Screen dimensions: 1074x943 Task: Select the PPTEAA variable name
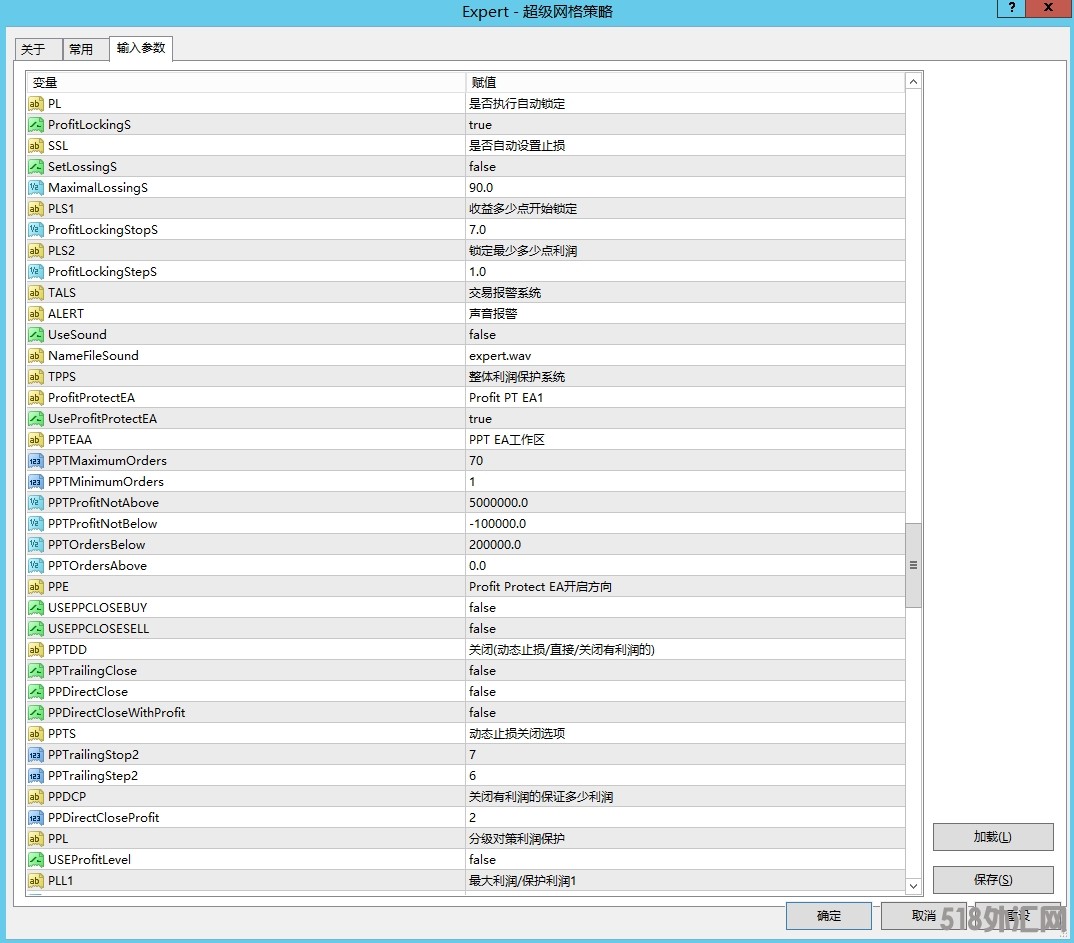(70, 440)
